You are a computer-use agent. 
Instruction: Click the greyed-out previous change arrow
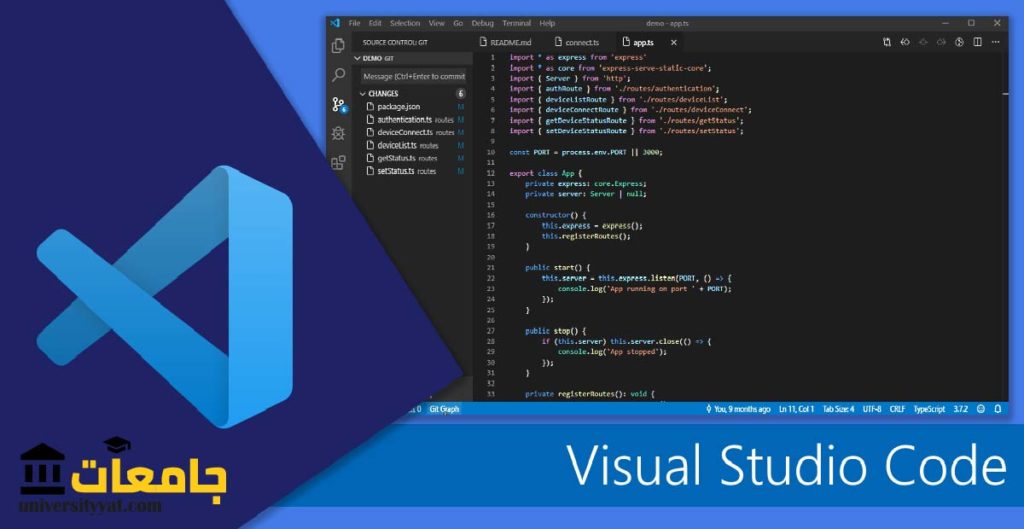click(923, 42)
